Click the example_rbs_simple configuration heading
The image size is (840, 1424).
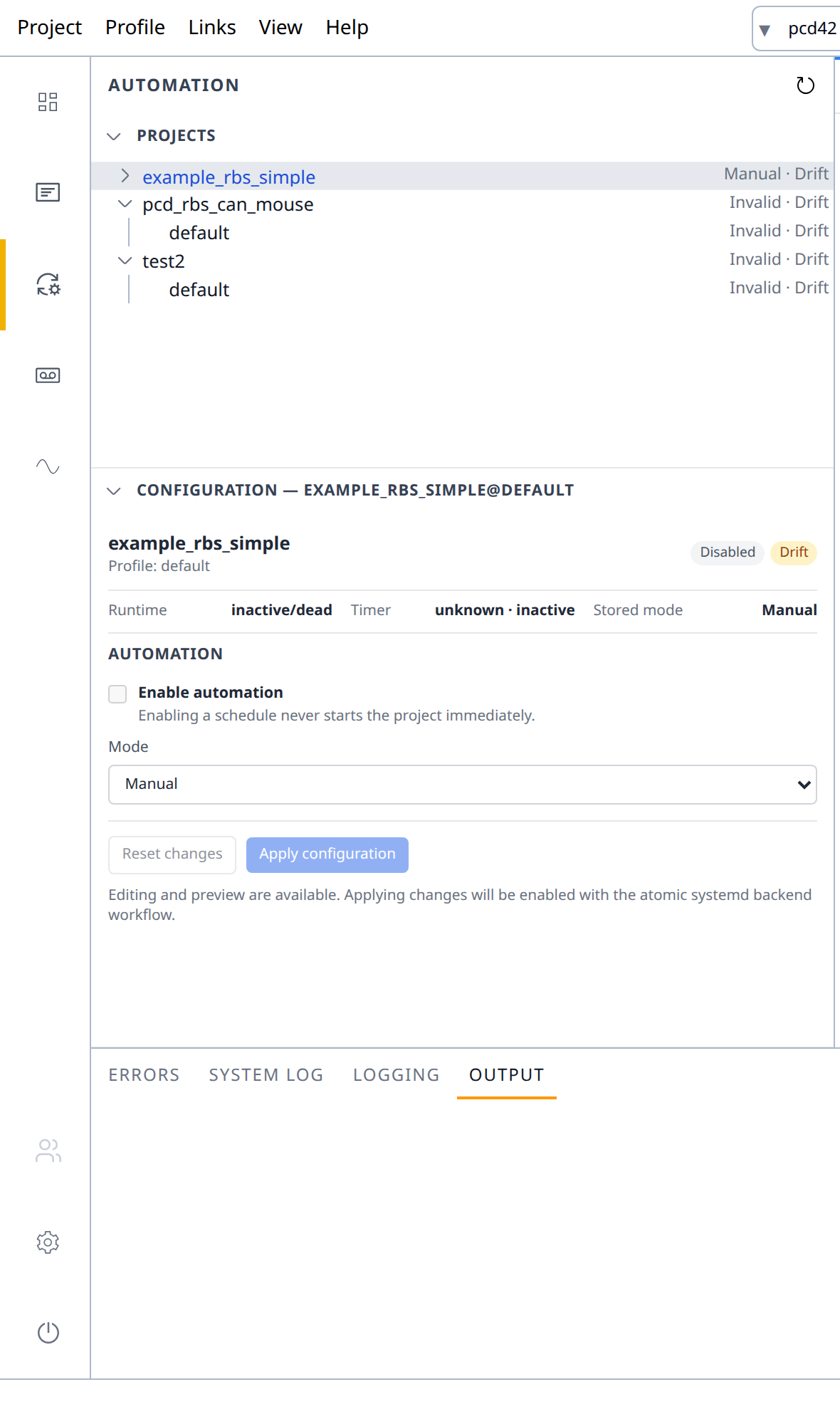(x=199, y=543)
